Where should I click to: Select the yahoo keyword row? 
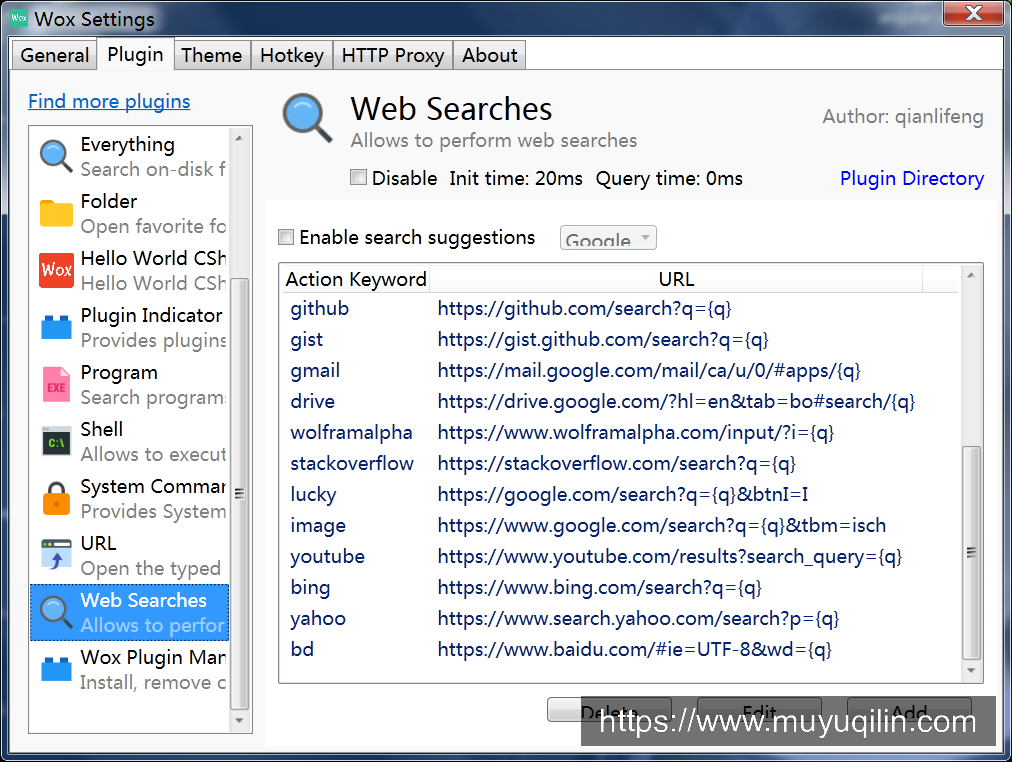point(620,618)
